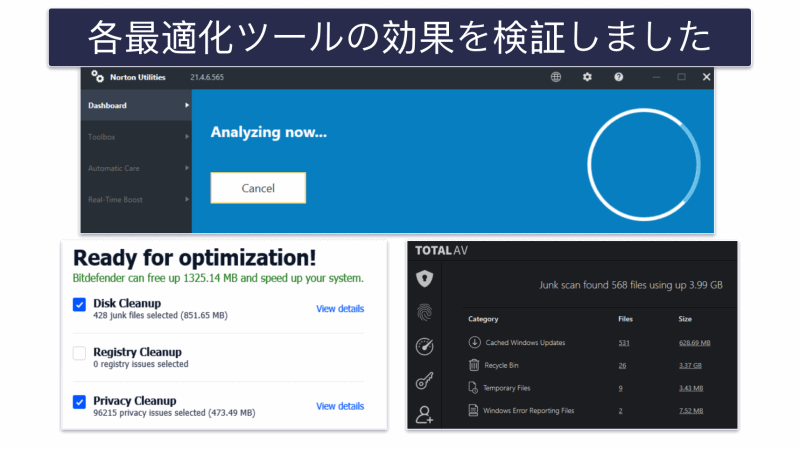Open the TotalAV key password icon
The height and width of the screenshot is (449, 800).
424,381
